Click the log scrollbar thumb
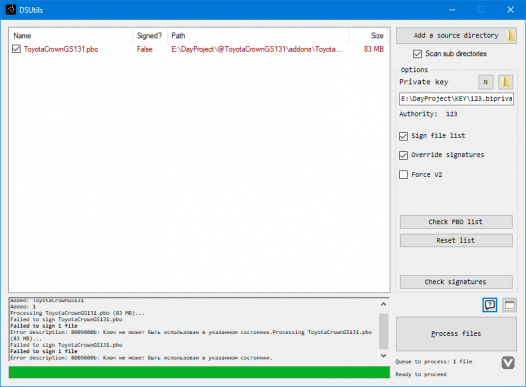 [x=383, y=331]
